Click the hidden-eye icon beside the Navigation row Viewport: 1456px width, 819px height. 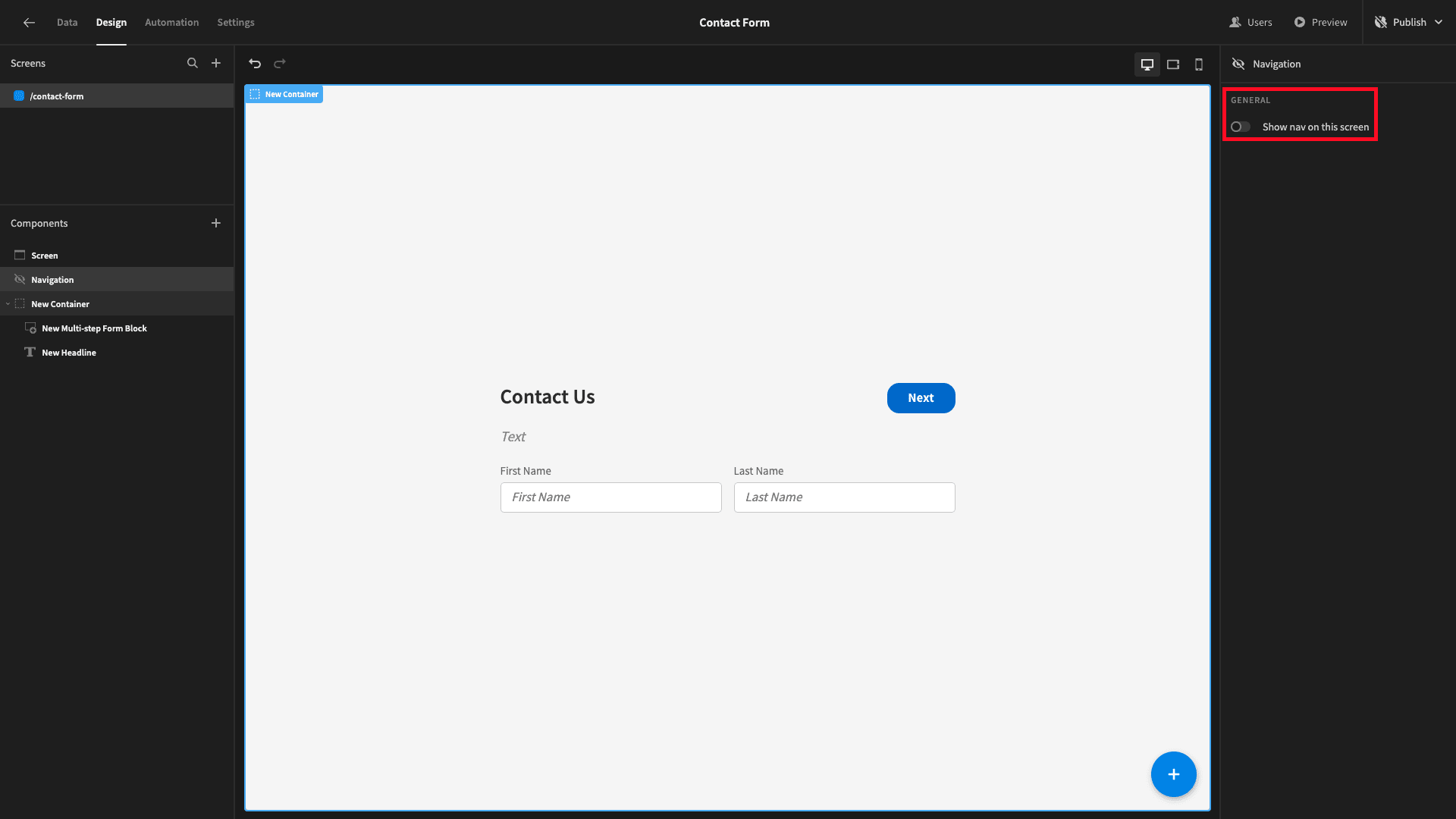[20, 280]
